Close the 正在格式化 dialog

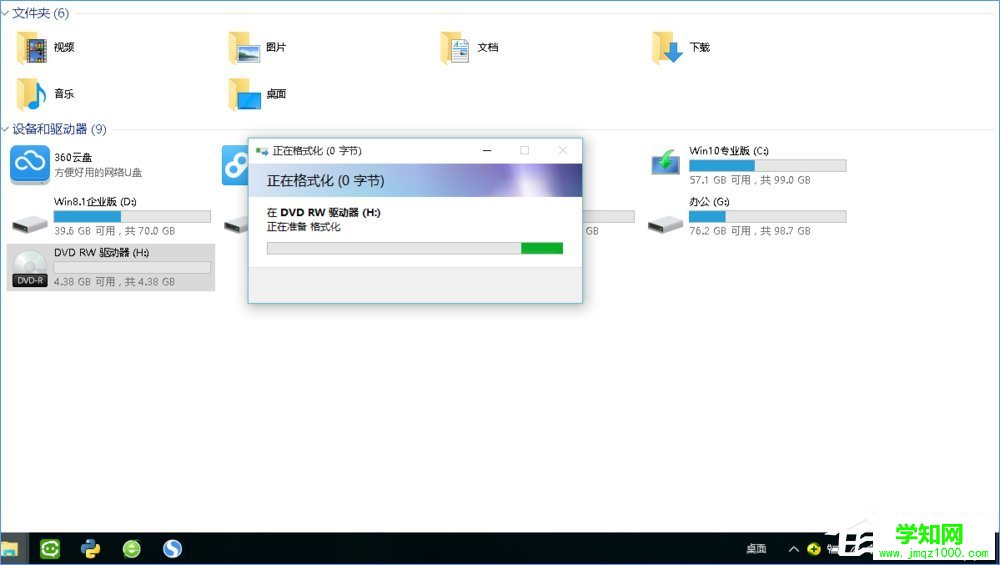click(562, 150)
